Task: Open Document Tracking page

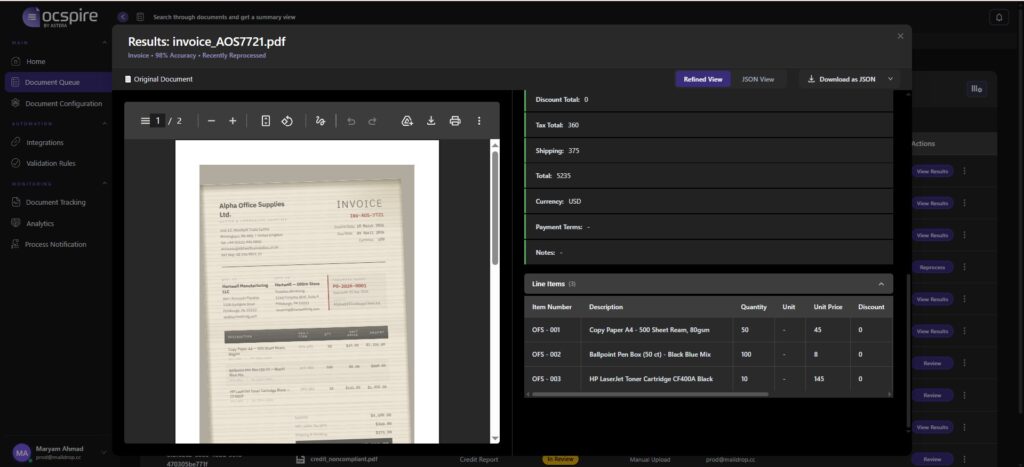Action: pyautogui.click(x=56, y=202)
